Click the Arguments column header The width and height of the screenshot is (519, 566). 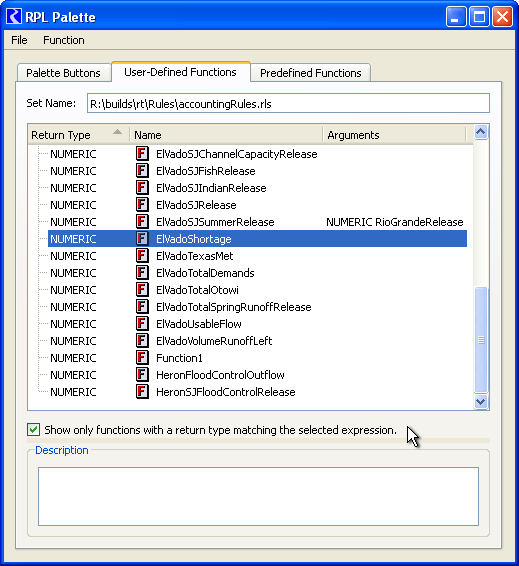394,135
